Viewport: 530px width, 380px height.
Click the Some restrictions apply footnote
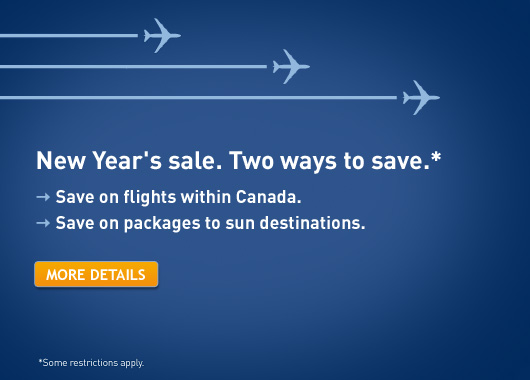pyautogui.click(x=91, y=363)
